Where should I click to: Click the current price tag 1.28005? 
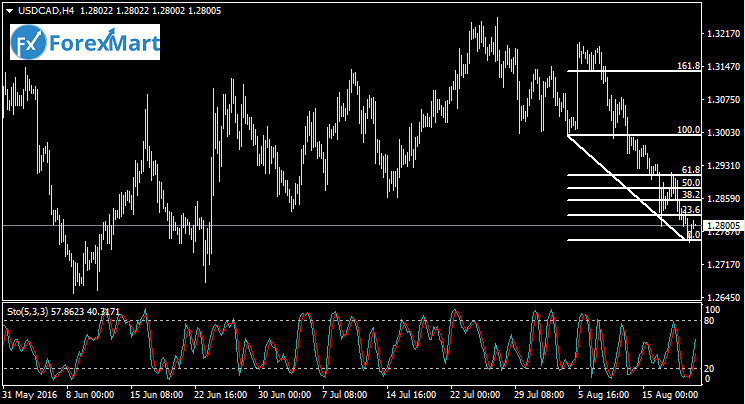(x=723, y=226)
